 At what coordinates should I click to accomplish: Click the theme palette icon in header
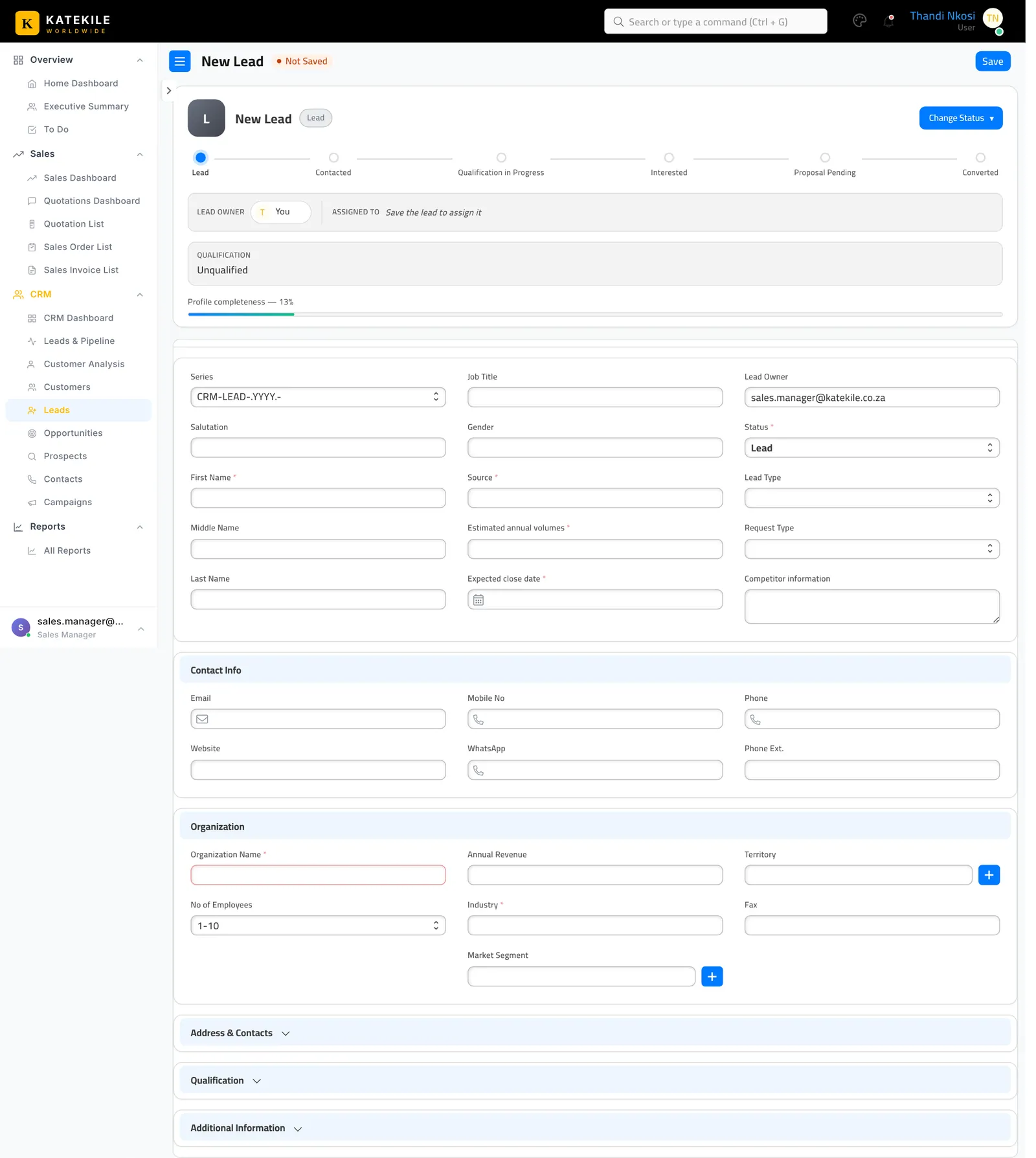(x=859, y=21)
